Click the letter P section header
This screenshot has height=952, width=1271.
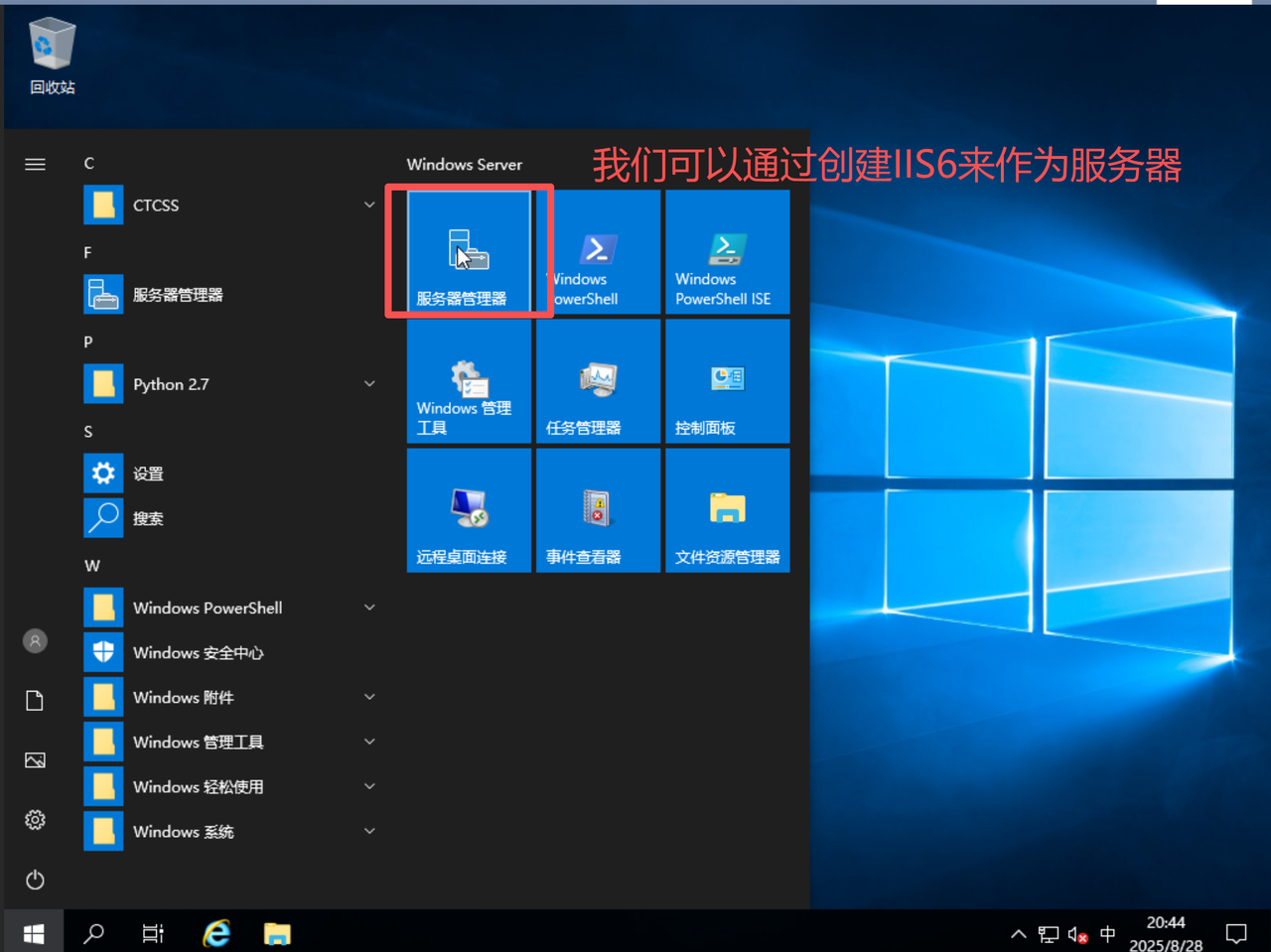pos(88,341)
